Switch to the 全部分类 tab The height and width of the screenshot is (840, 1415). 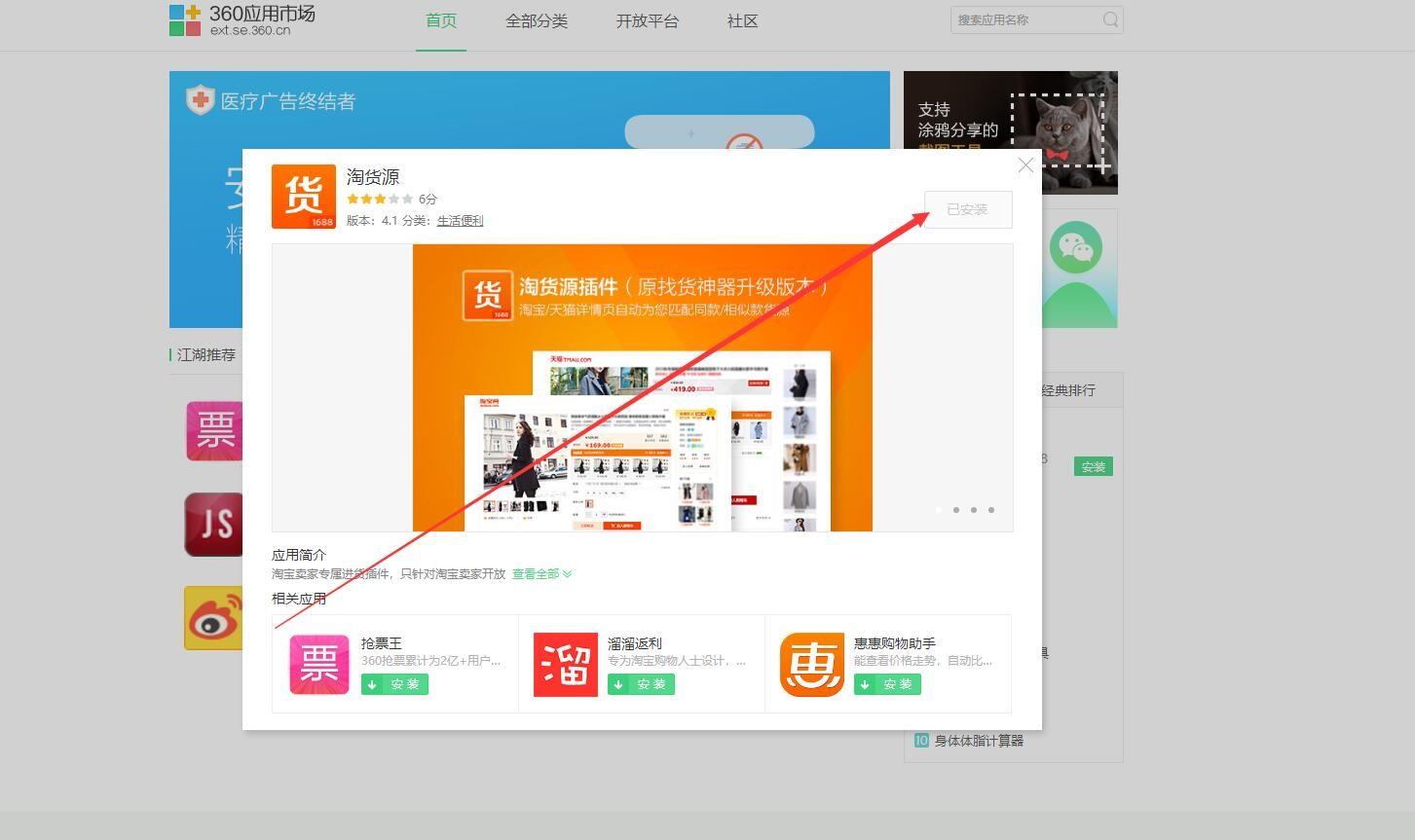click(537, 21)
